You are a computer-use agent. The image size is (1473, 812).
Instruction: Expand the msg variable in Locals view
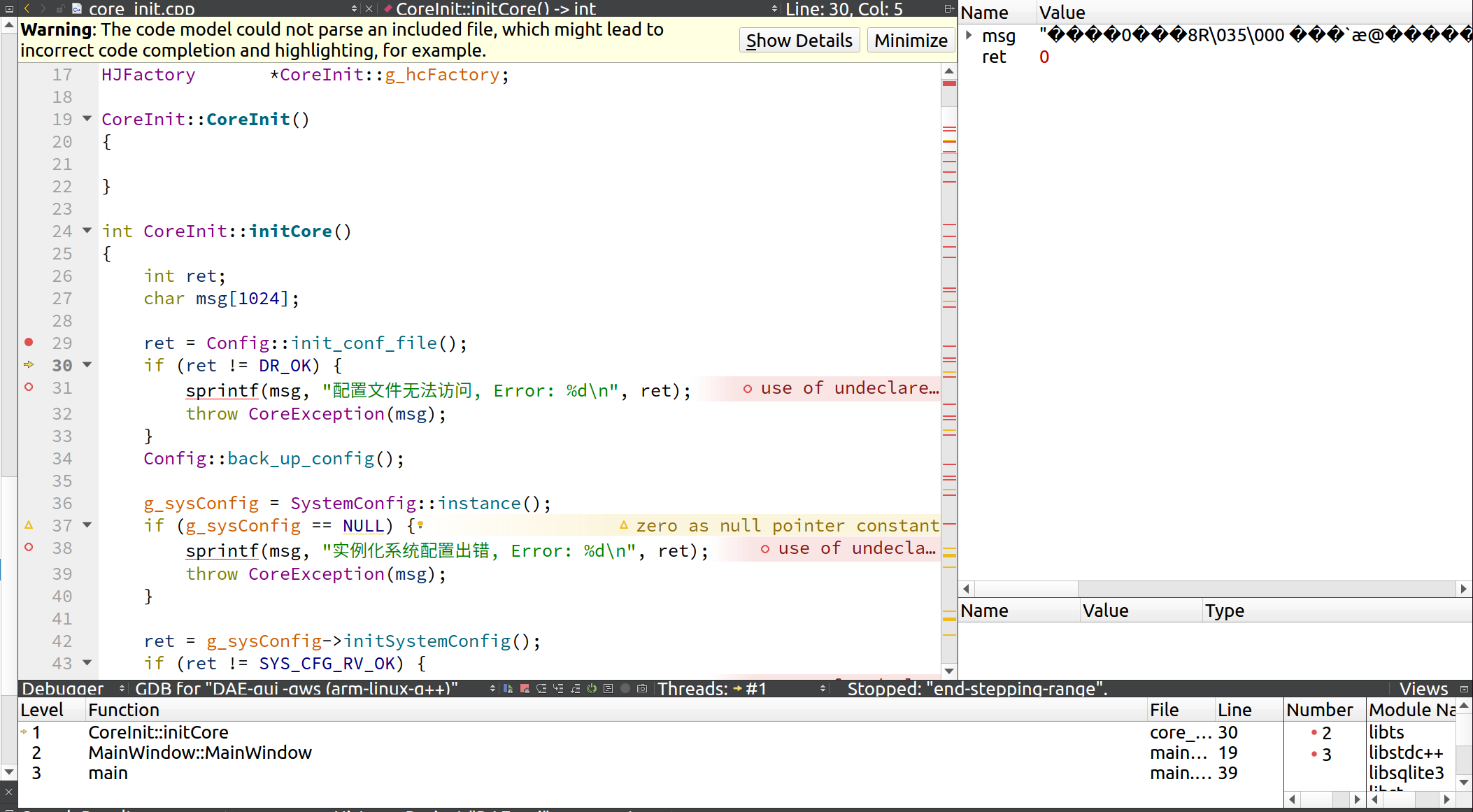(x=969, y=34)
